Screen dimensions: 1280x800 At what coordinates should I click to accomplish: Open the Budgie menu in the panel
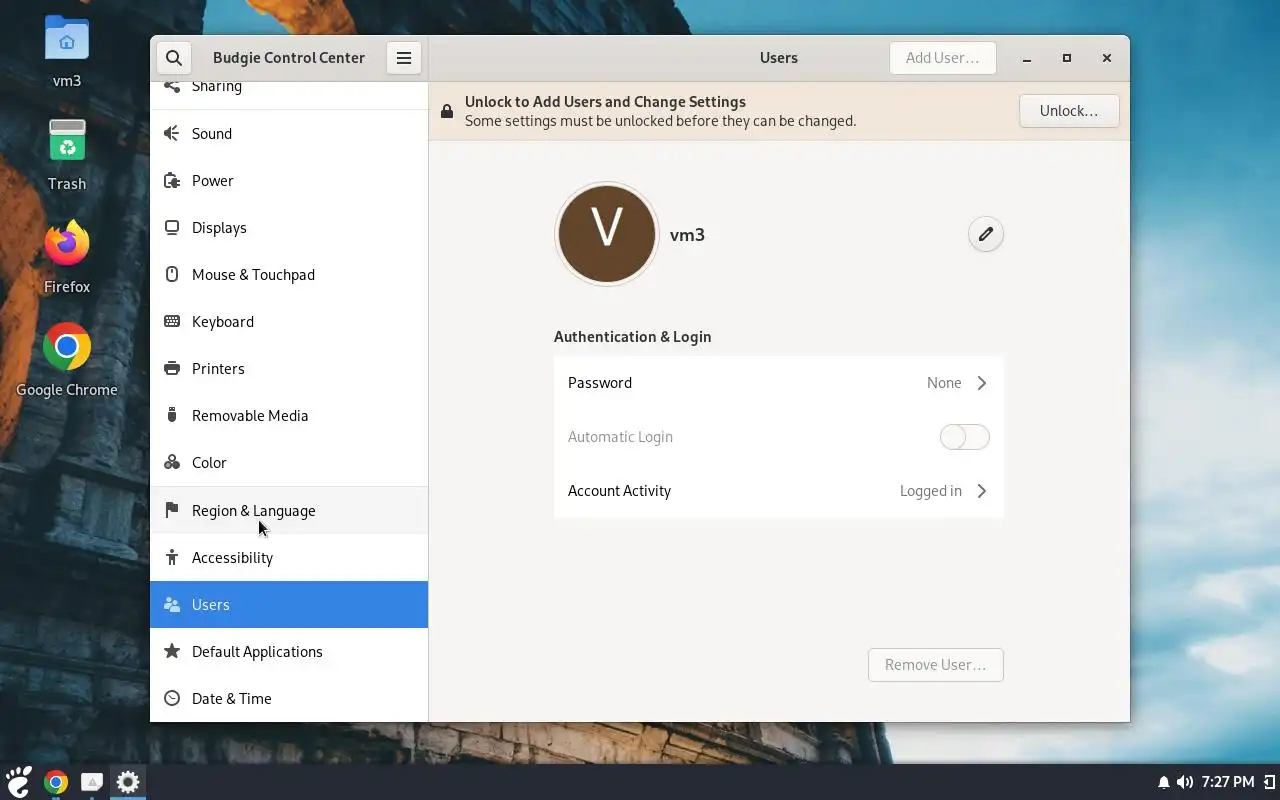(x=19, y=782)
